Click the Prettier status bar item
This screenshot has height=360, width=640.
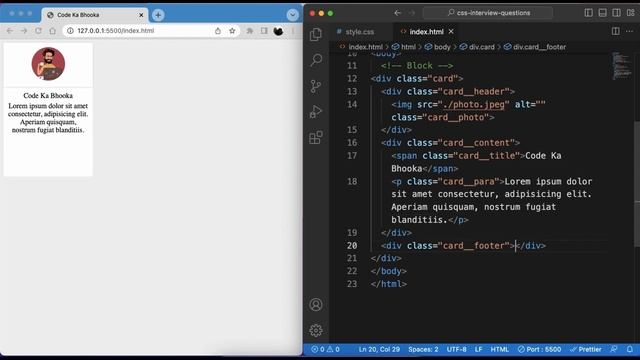click(586, 349)
